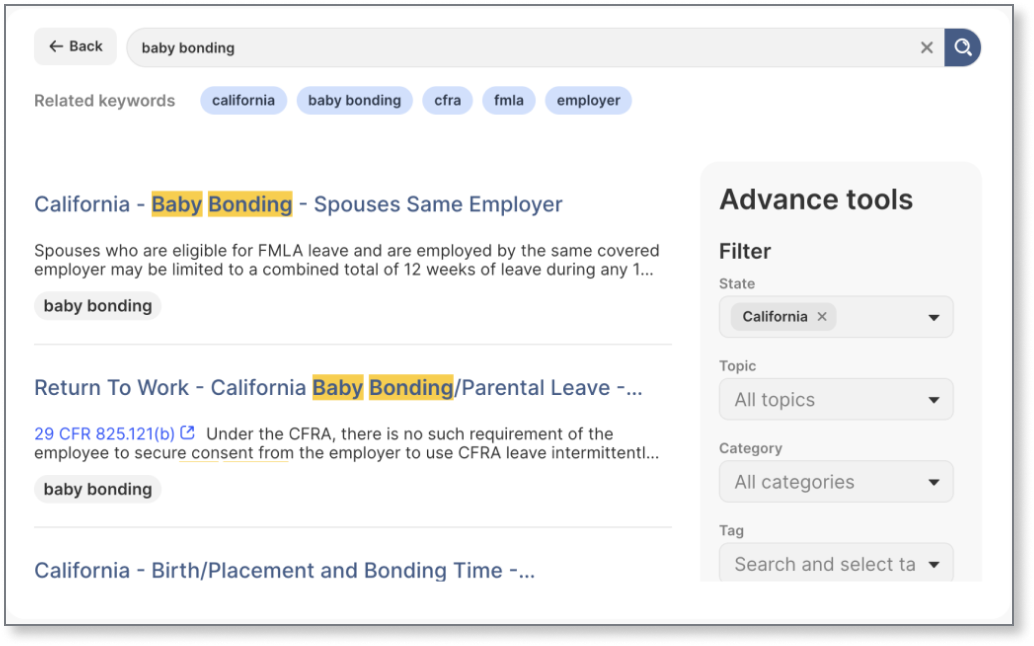Viewport: 1034px width, 646px height.
Task: Open external link icon beside 29 CFR 825.121(b)
Action: [187, 433]
